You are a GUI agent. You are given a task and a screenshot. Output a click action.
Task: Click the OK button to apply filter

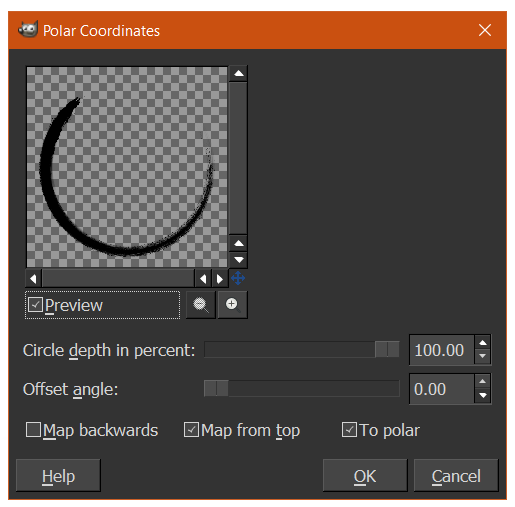(x=365, y=475)
